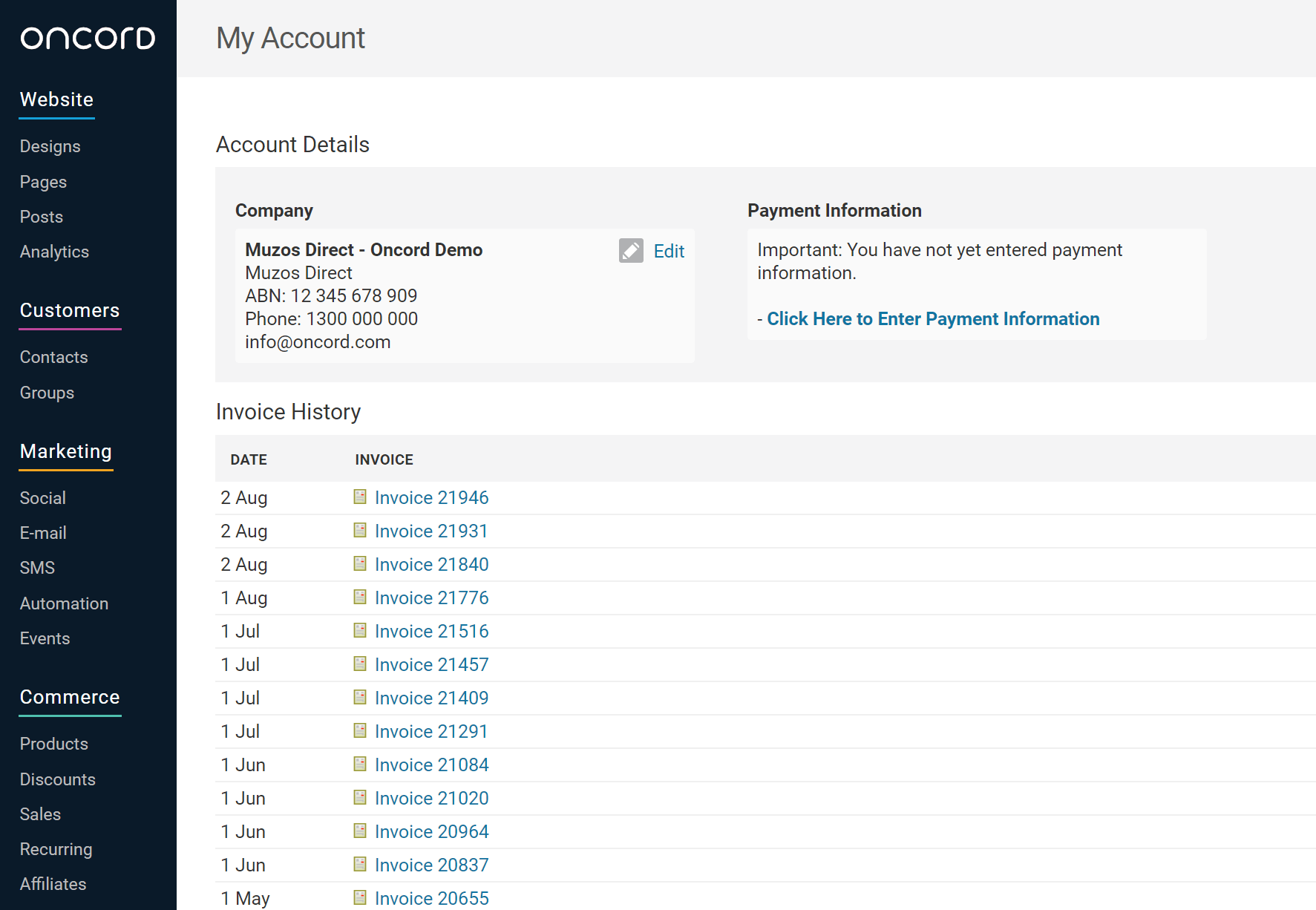Click document icon for Invoice 21020

(360, 797)
